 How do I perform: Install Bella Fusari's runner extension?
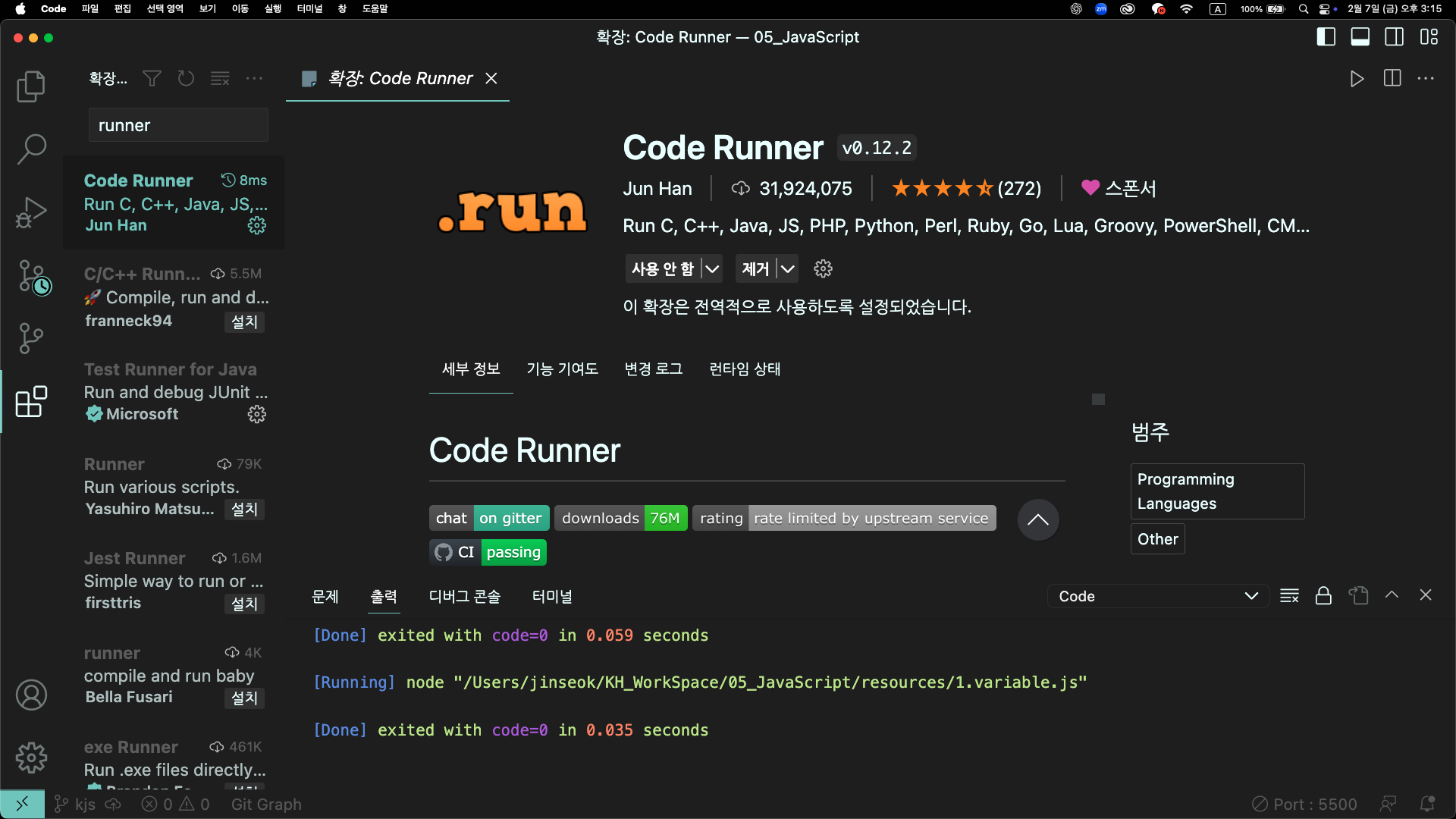[x=244, y=698]
